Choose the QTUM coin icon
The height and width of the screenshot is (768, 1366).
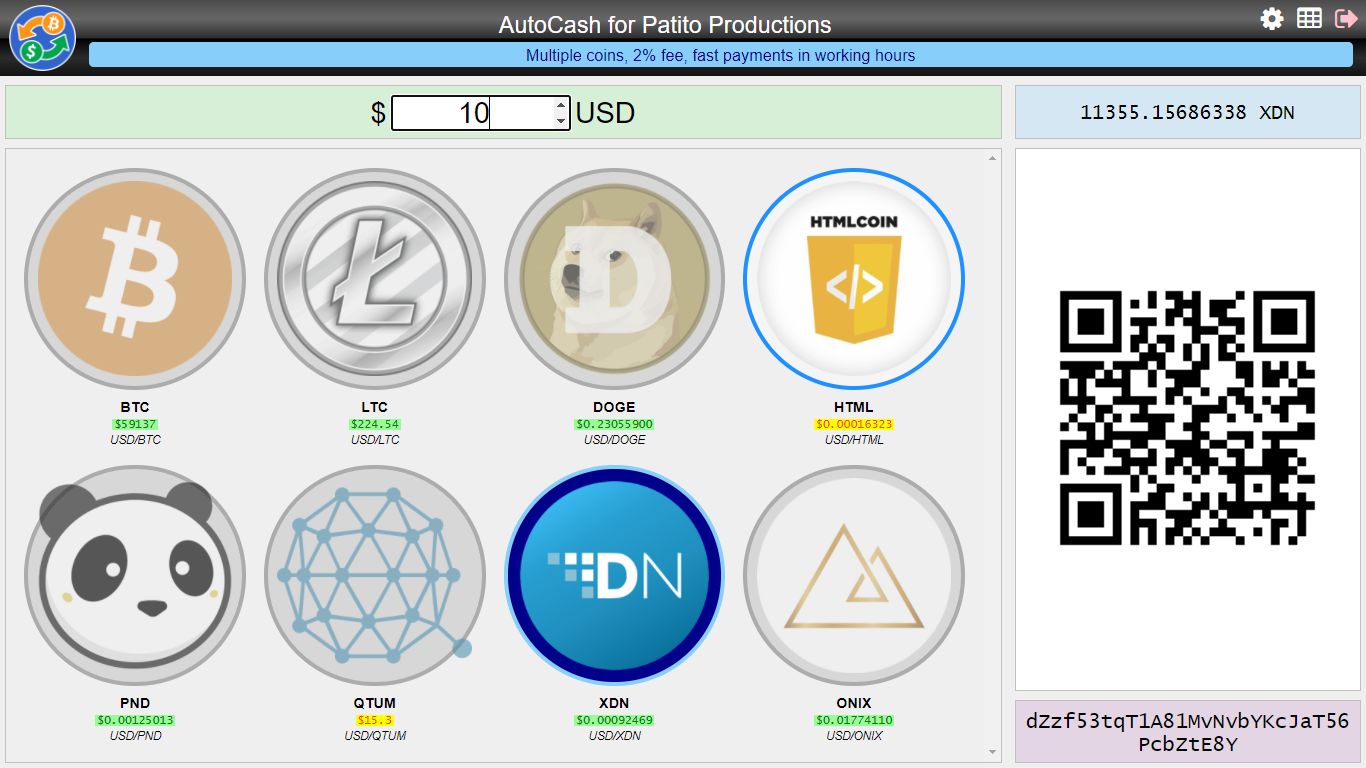(375, 575)
